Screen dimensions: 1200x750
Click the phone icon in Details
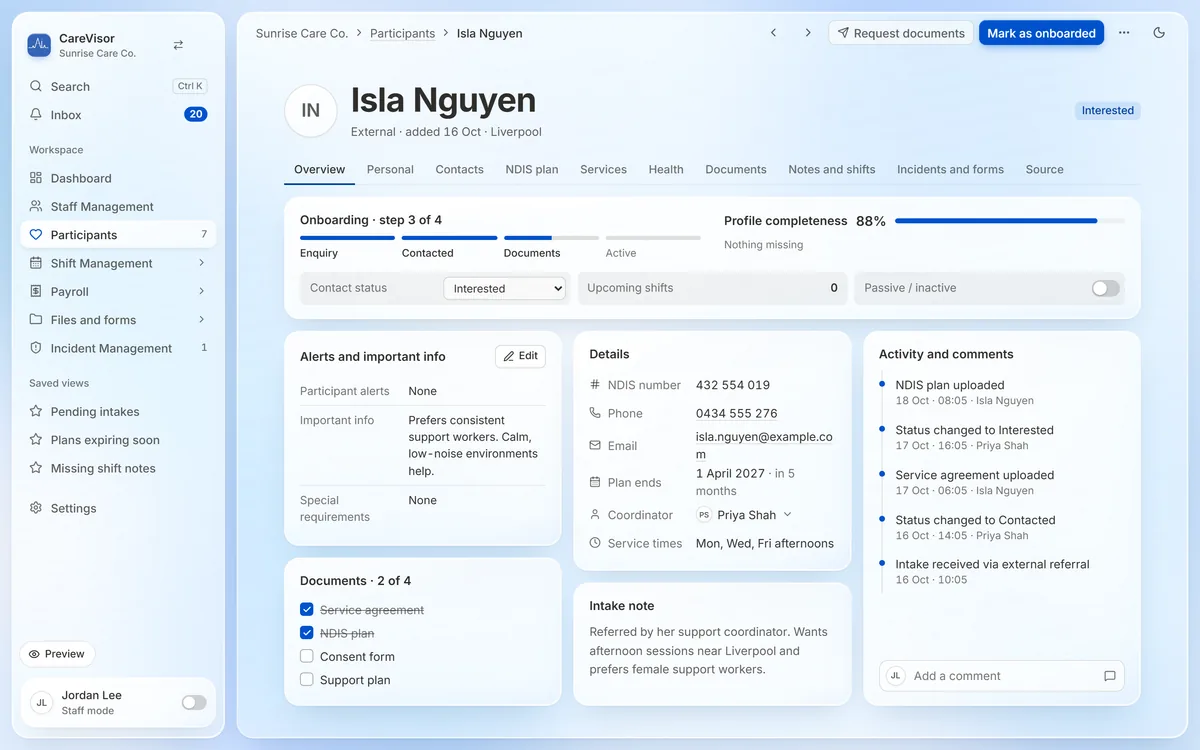(595, 412)
